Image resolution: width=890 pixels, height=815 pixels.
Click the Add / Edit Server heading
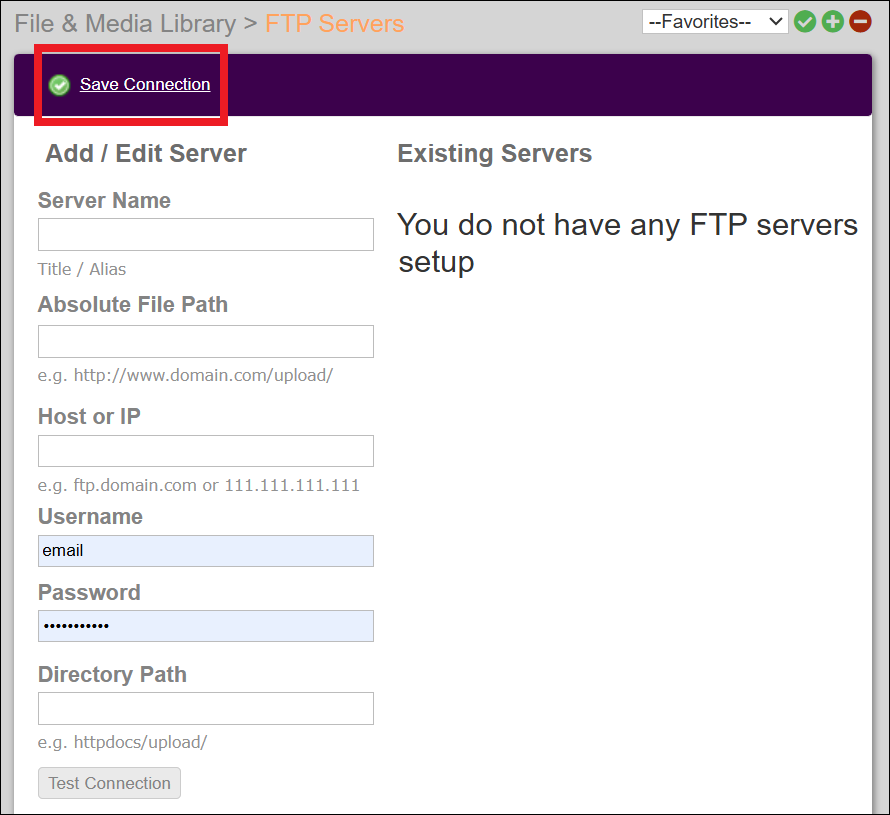[146, 153]
